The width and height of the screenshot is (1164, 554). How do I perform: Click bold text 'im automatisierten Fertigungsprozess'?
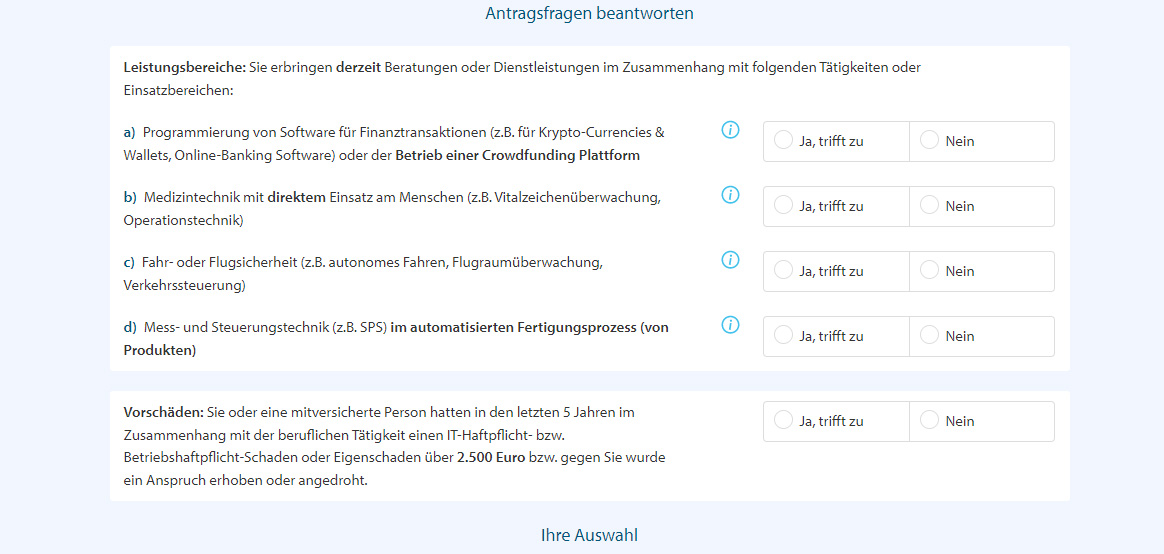coord(513,327)
